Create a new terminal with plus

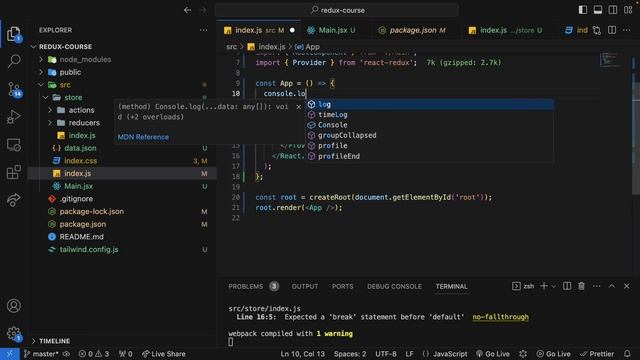pos(544,286)
